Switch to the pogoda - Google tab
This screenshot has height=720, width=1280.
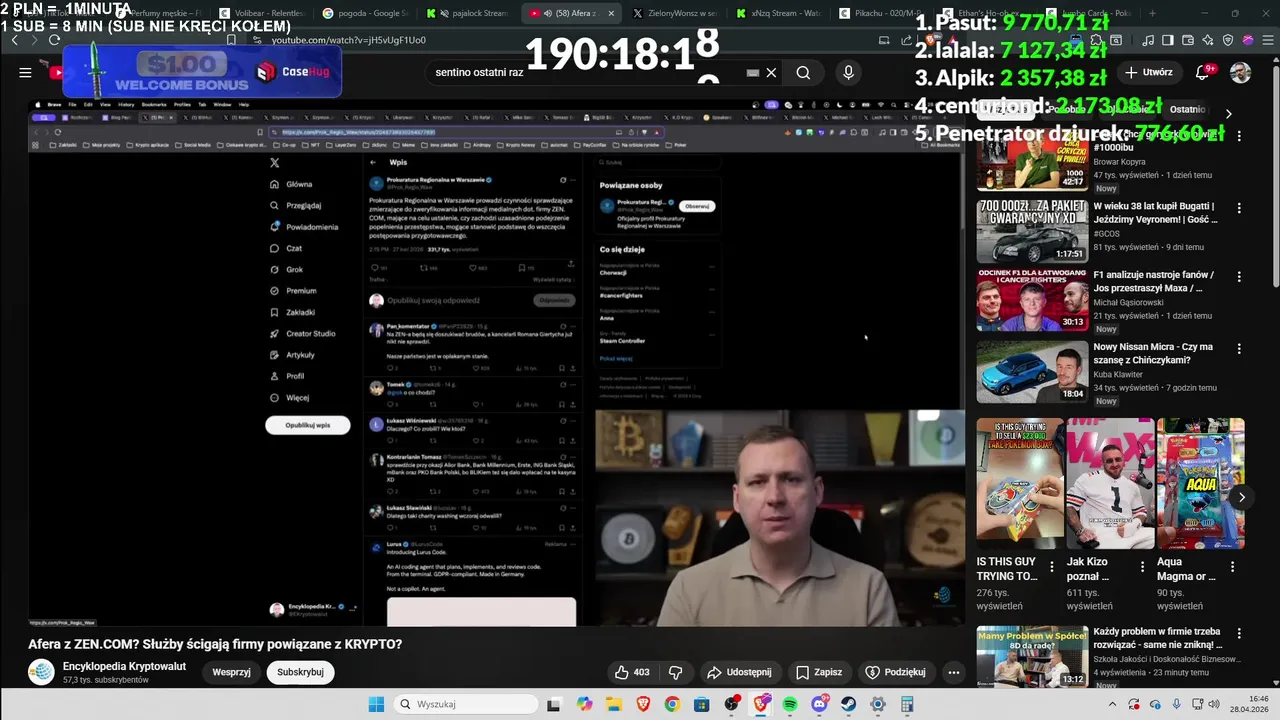pyautogui.click(x=365, y=14)
